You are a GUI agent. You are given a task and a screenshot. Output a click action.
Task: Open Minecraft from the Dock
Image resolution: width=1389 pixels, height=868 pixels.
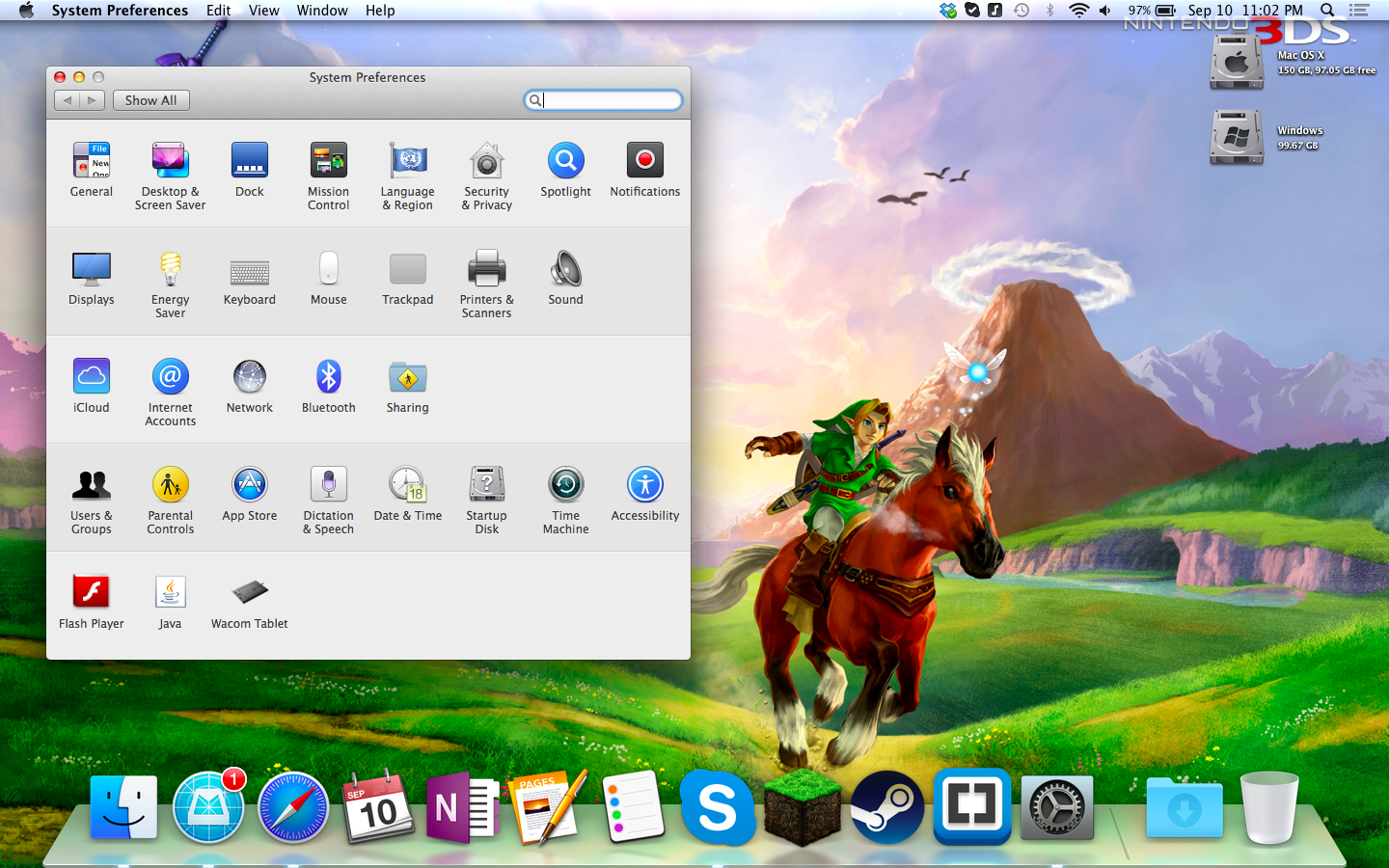tap(803, 807)
